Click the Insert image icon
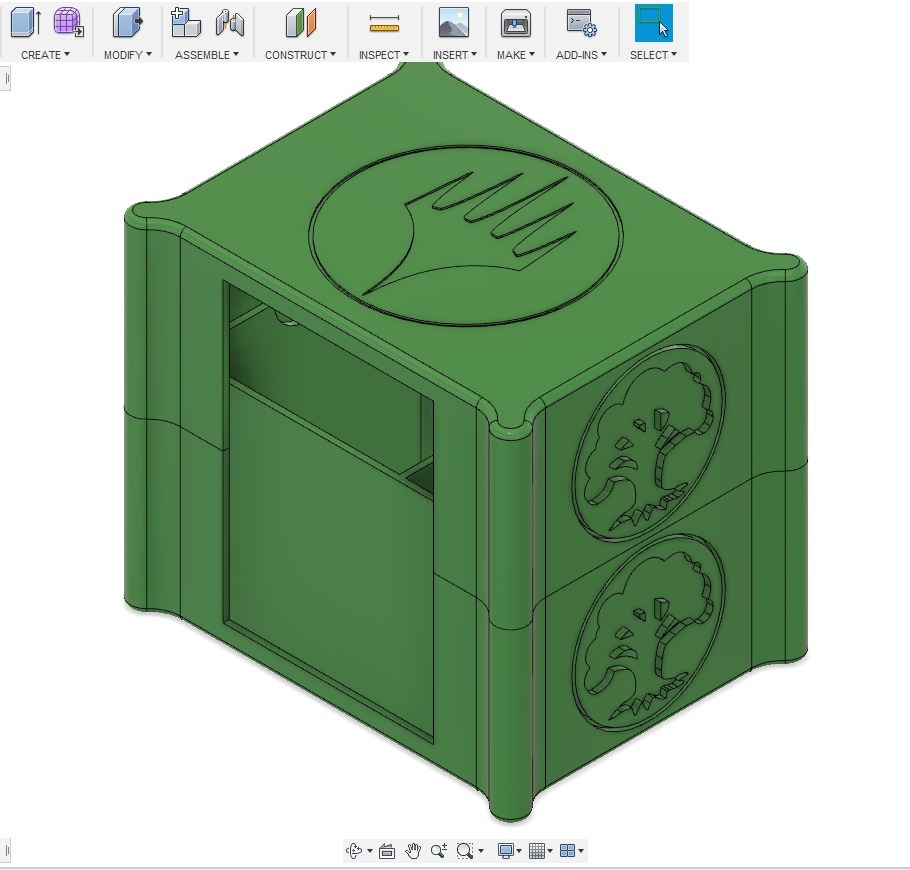The image size is (910, 870). [454, 22]
